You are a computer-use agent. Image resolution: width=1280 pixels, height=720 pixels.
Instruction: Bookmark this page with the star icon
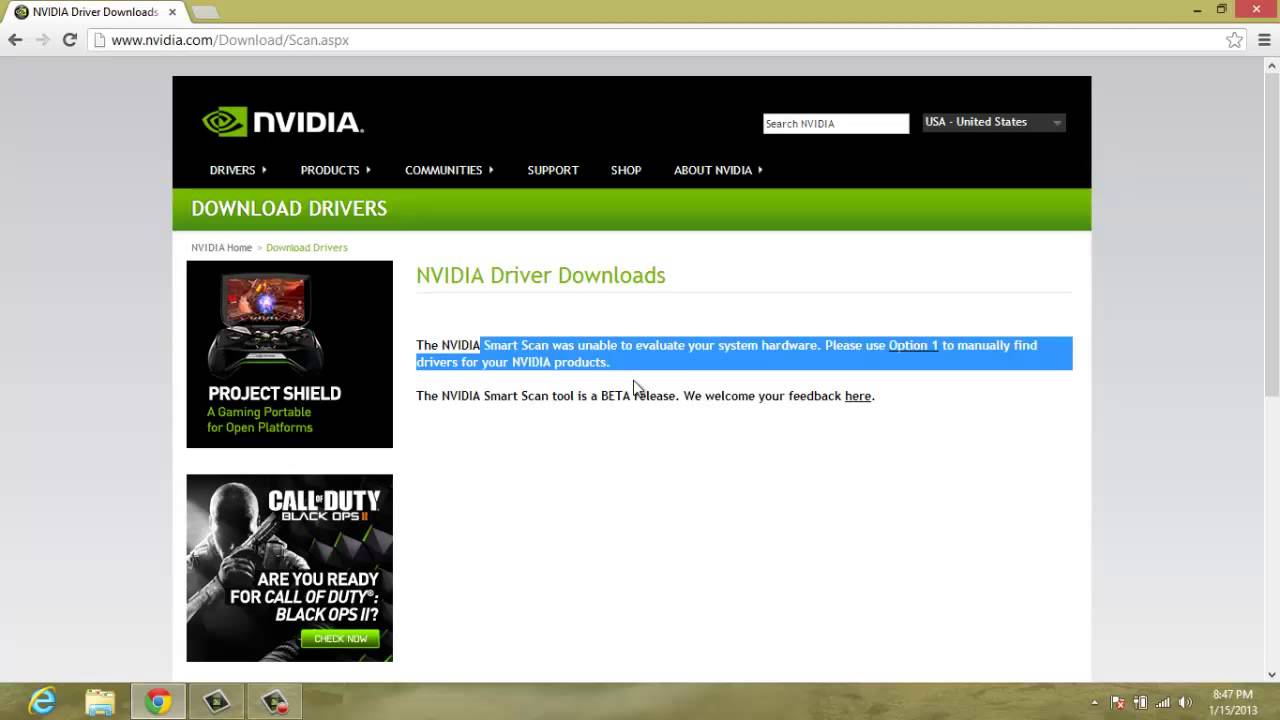[x=1234, y=40]
